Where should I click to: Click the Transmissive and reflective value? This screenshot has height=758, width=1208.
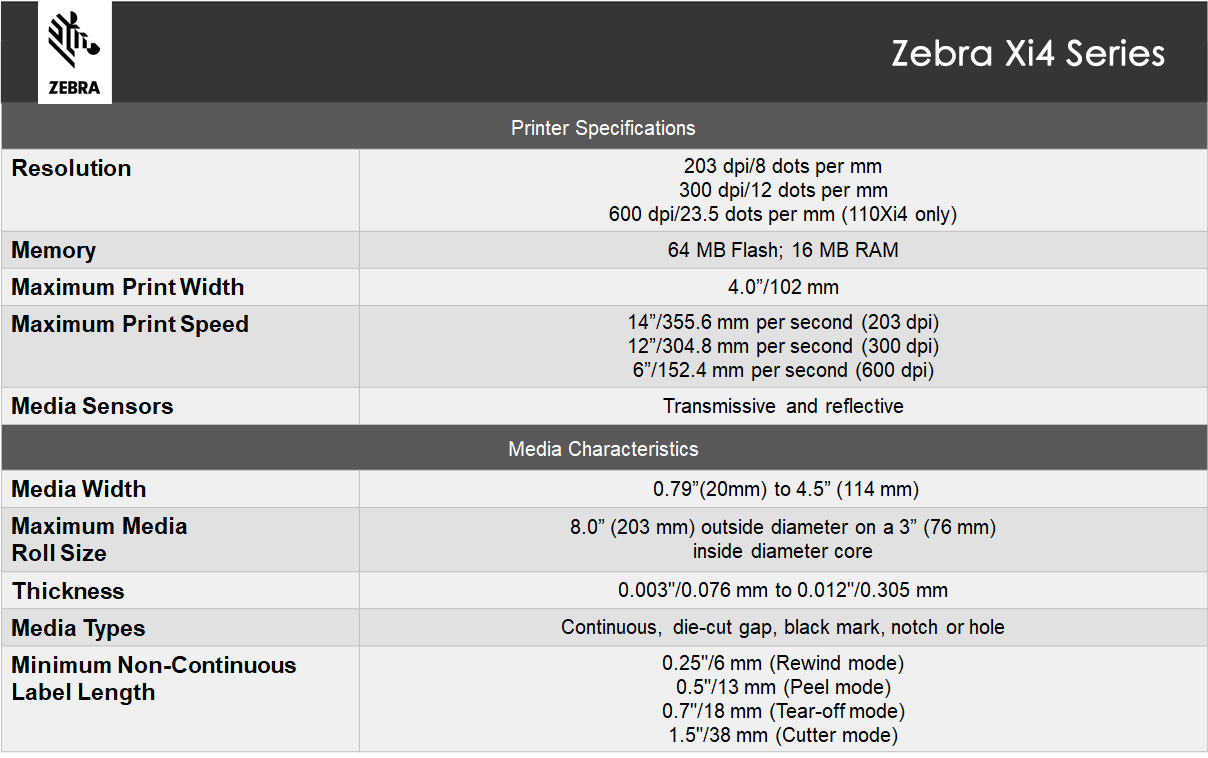coord(783,406)
